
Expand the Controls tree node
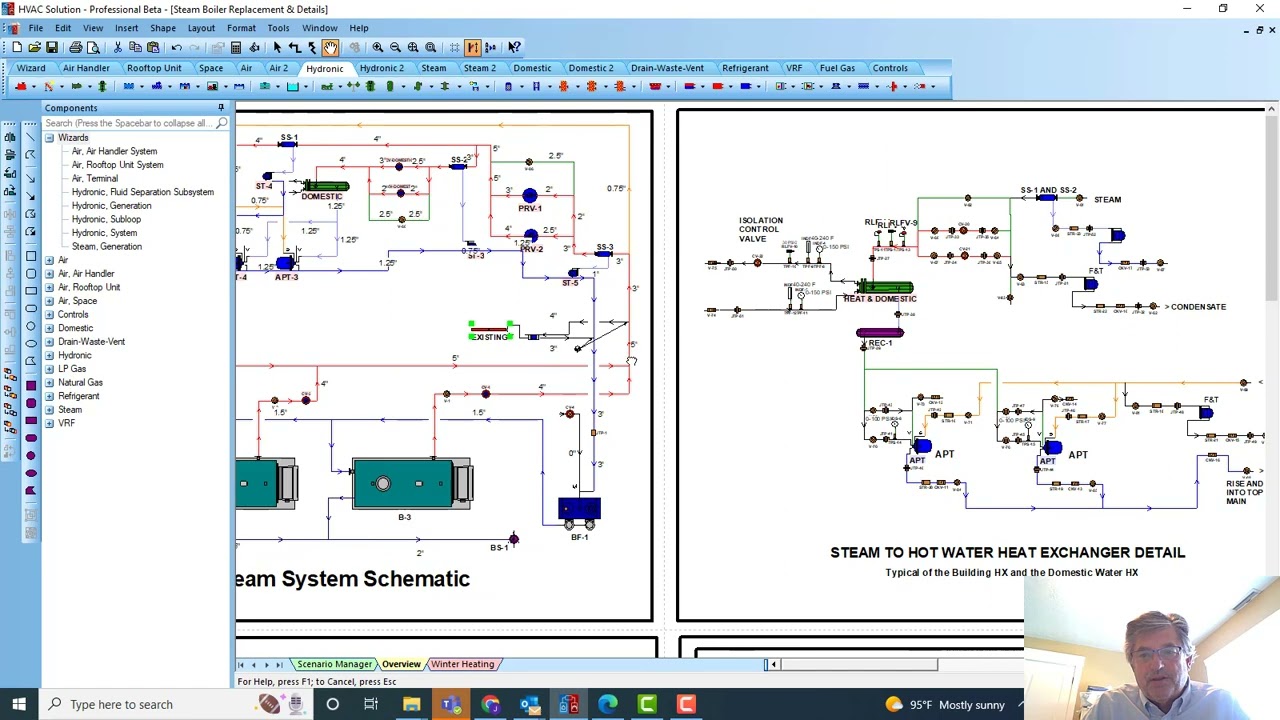click(x=49, y=315)
